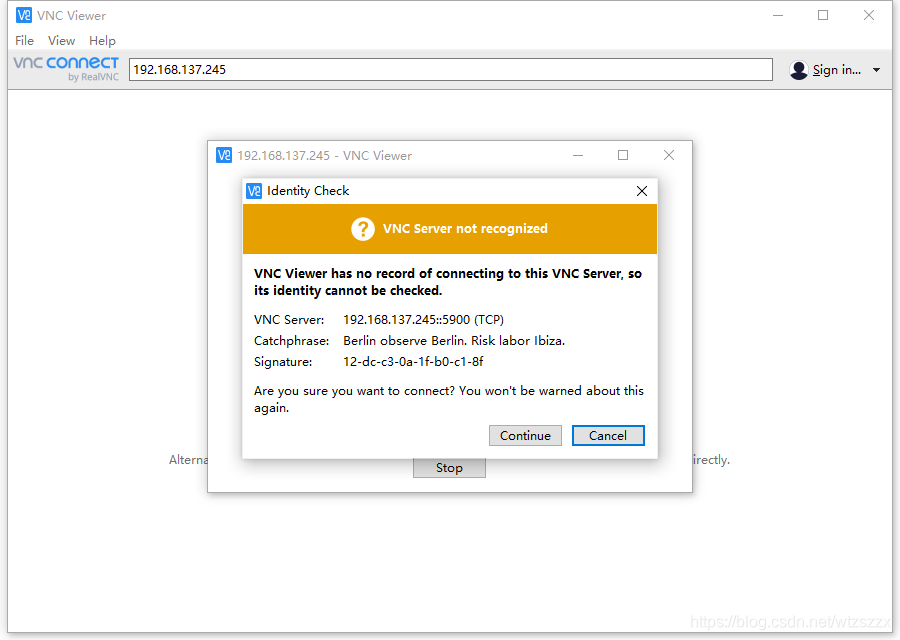This screenshot has height=640, width=900.
Task: Click the "Are you sure you want to connect" text
Action: pyautogui.click(x=449, y=399)
